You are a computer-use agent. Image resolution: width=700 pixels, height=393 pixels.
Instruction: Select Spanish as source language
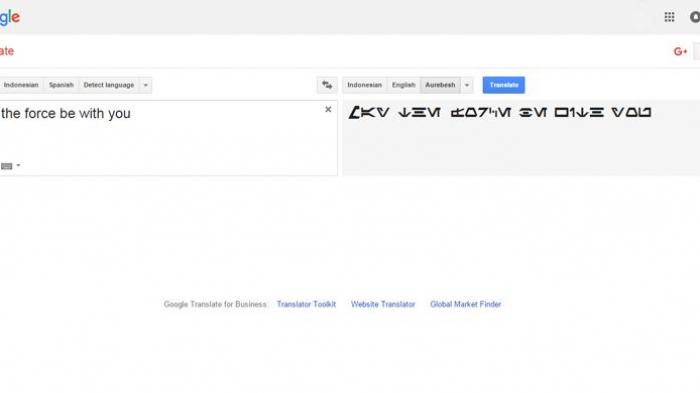pos(61,85)
